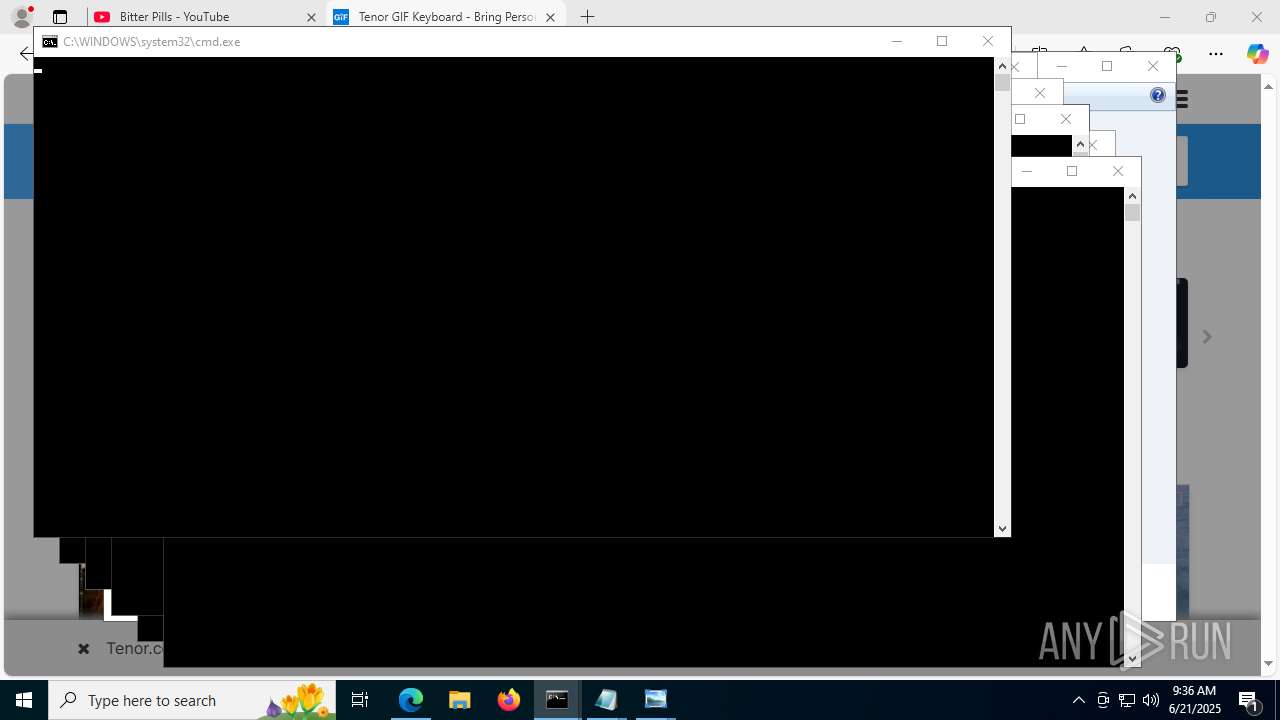Viewport: 1280px width, 720px height.
Task: Open a new browser tab
Action: (x=588, y=17)
